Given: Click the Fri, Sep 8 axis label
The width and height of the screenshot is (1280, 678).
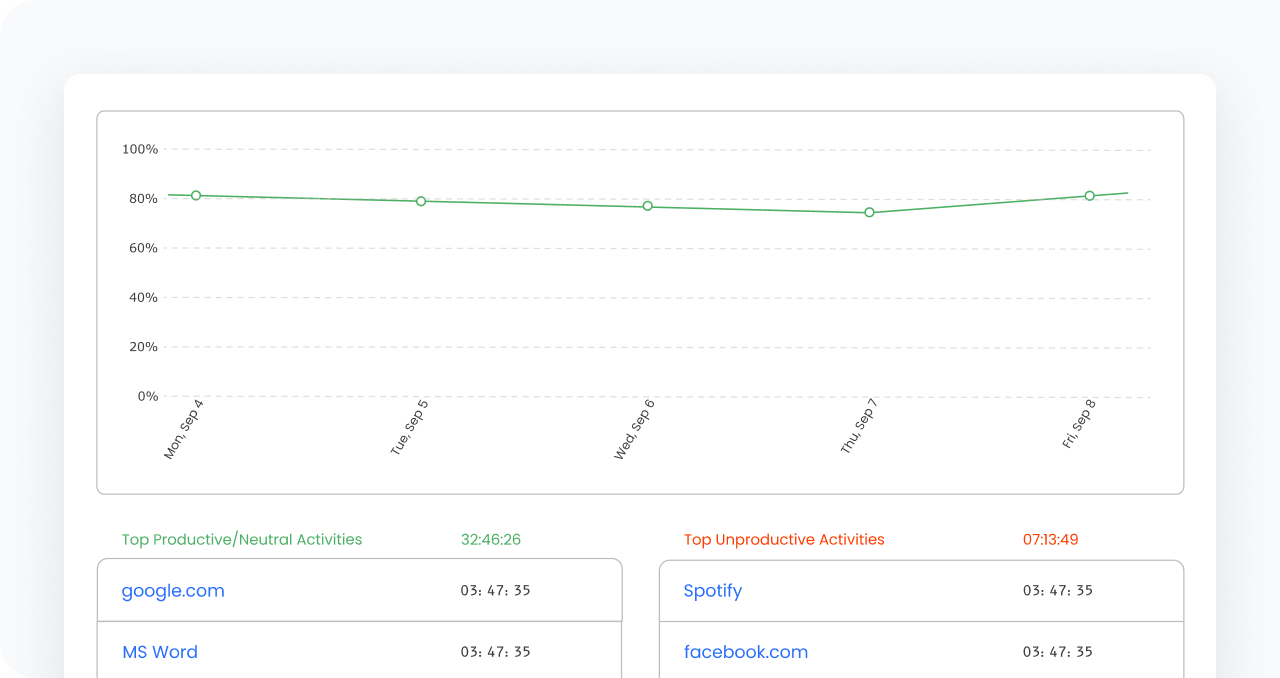Looking at the screenshot, I should (1080, 424).
